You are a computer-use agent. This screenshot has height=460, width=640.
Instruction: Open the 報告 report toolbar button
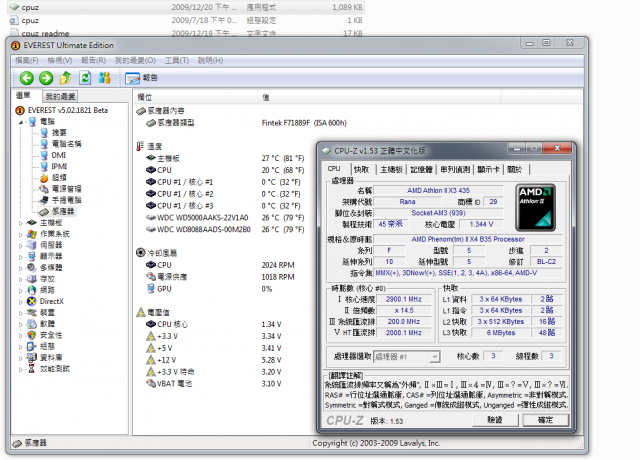(x=142, y=78)
